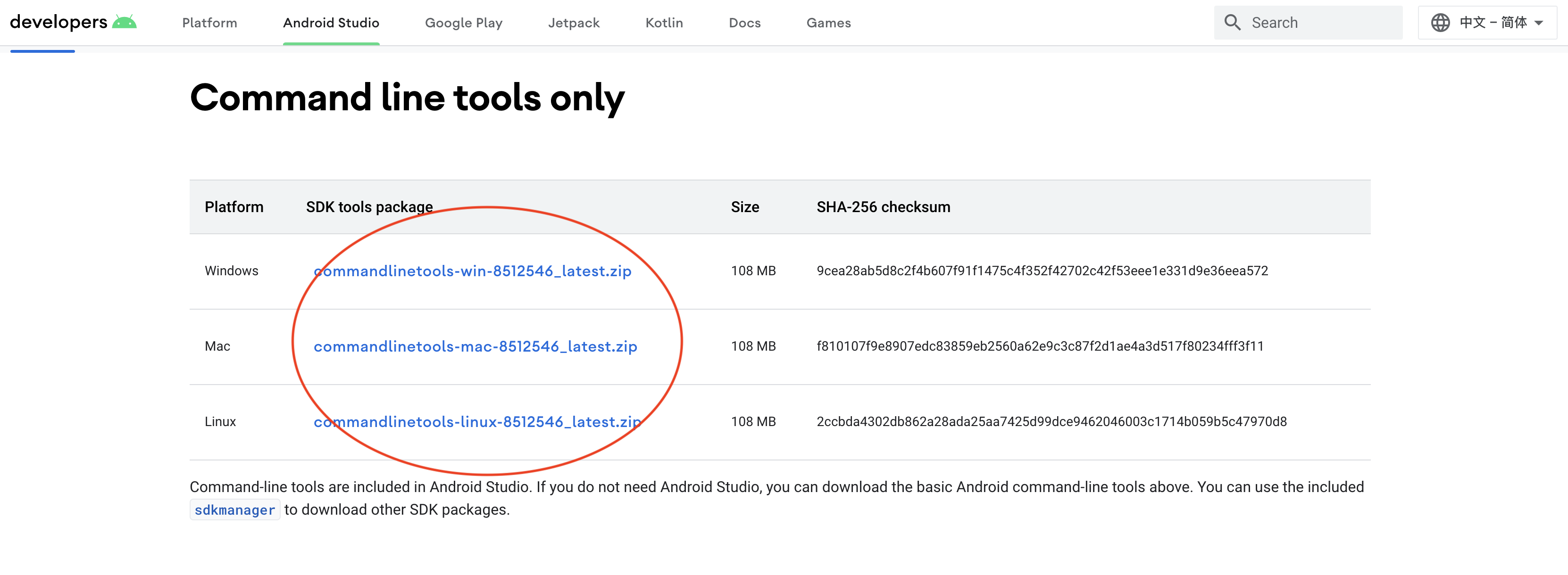Click the Size column header
1568x575 pixels.
point(745,207)
